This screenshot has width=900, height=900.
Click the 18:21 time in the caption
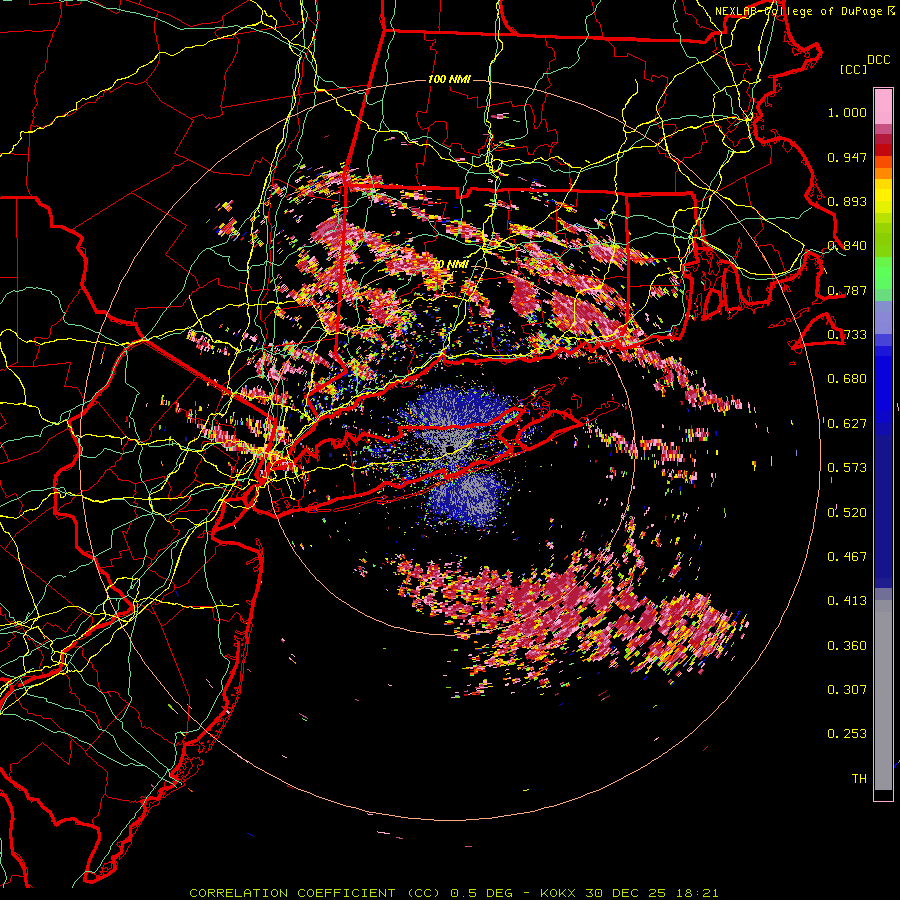[697, 893]
